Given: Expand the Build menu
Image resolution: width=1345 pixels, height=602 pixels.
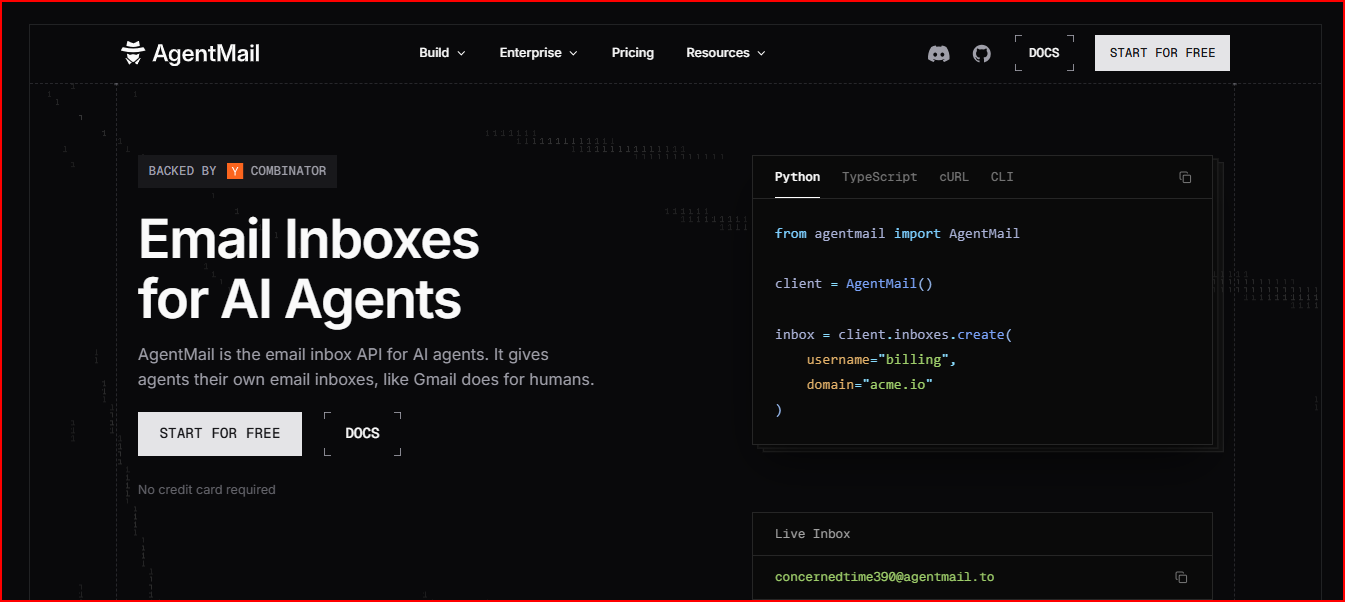Looking at the screenshot, I should tap(442, 53).
